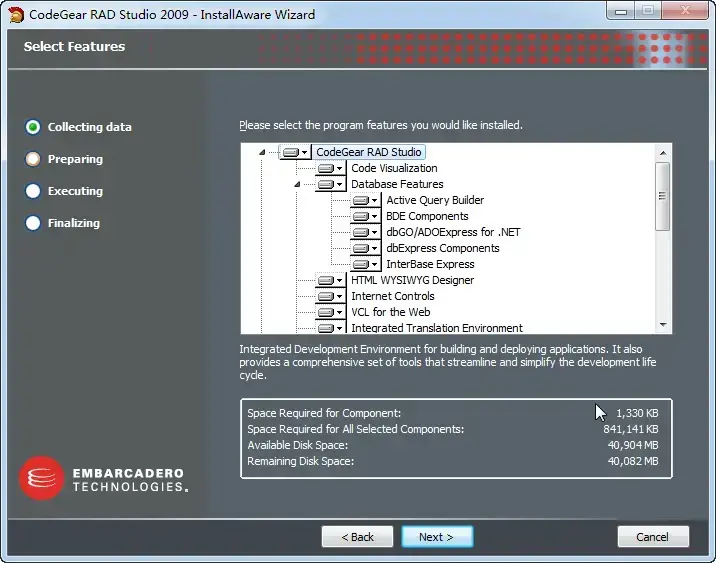This screenshot has width=716, height=563.
Task: Open BDE Components install state icon
Action: 365,216
